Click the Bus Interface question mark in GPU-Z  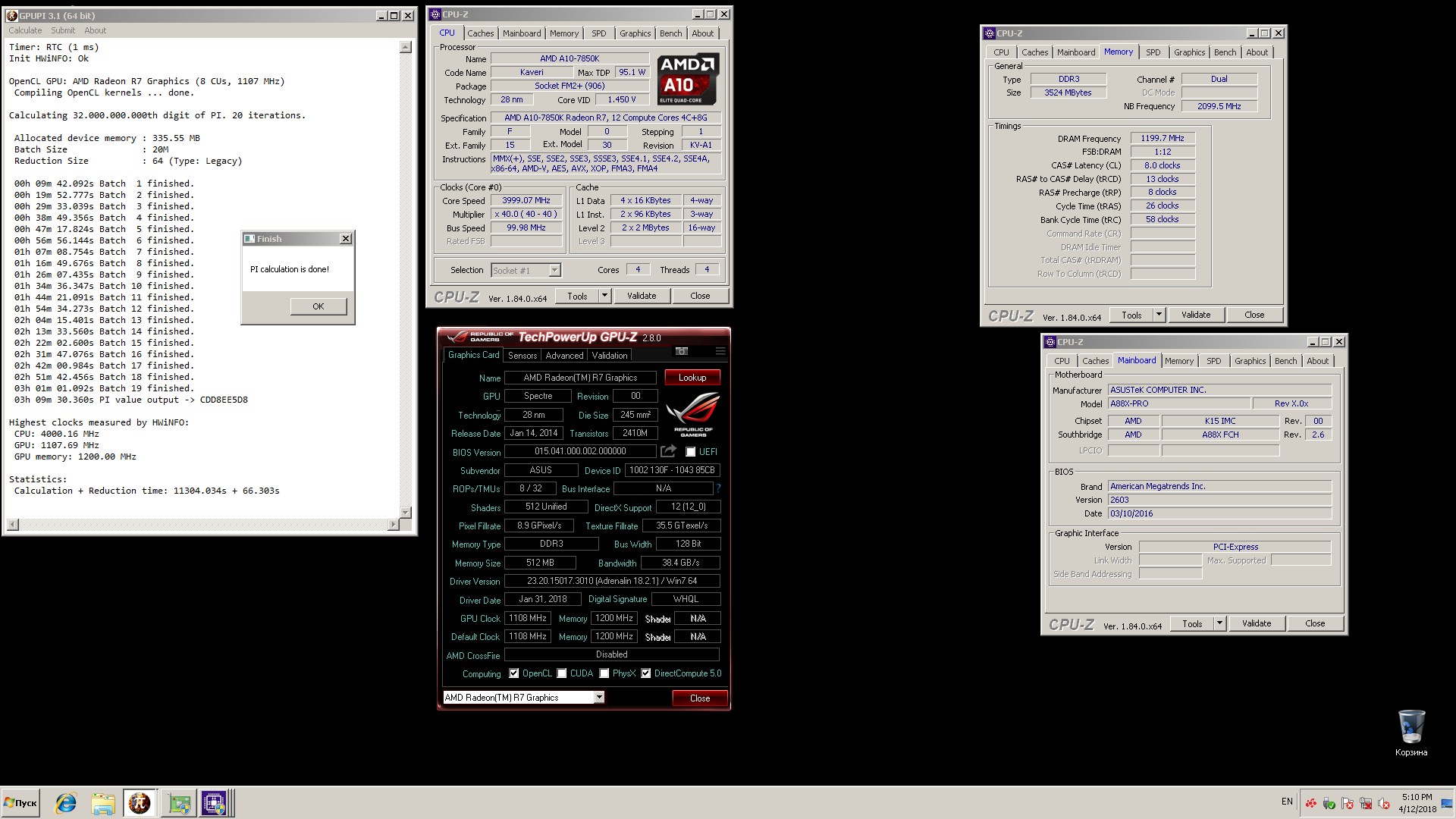(718, 488)
